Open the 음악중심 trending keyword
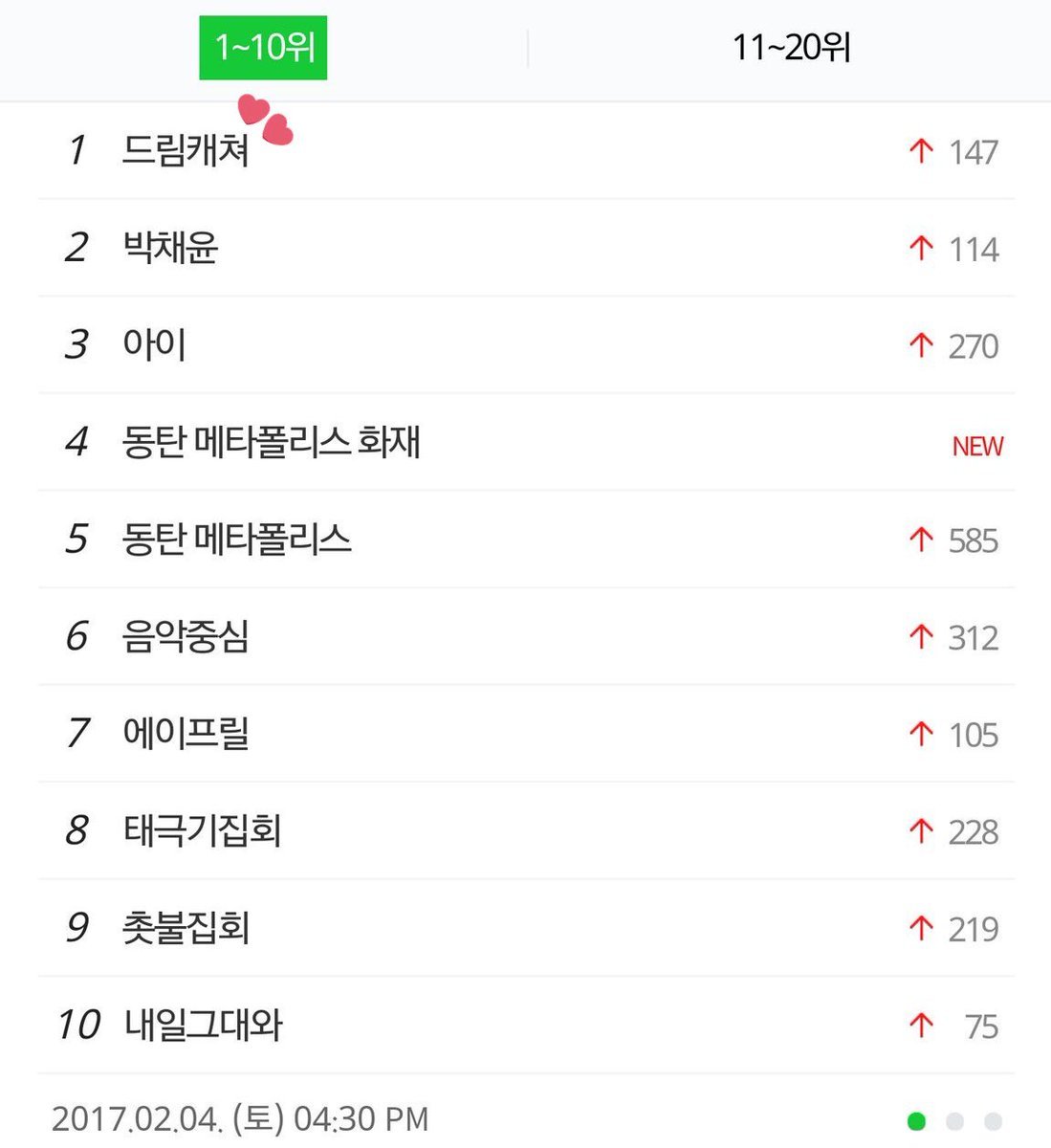The width and height of the screenshot is (1051, 1148). pos(186,637)
